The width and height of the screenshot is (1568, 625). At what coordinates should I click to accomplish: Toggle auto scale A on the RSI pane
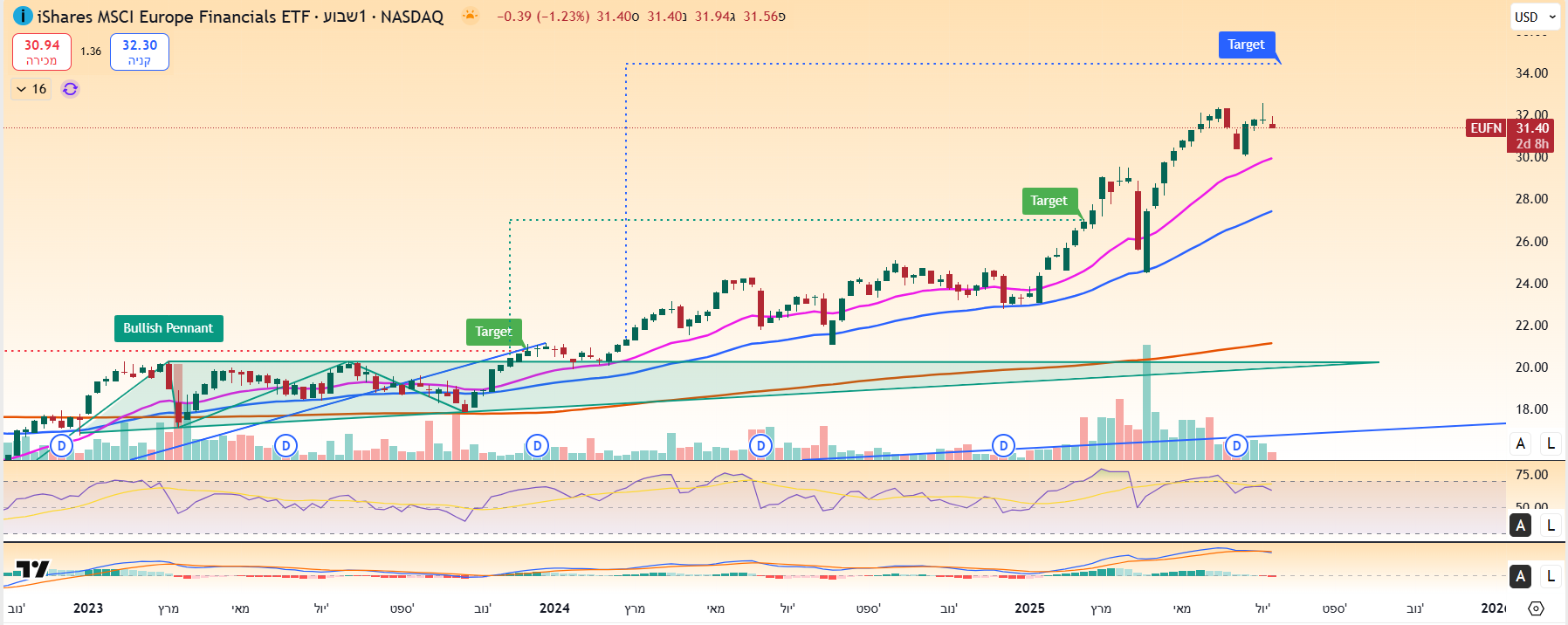click(1521, 525)
